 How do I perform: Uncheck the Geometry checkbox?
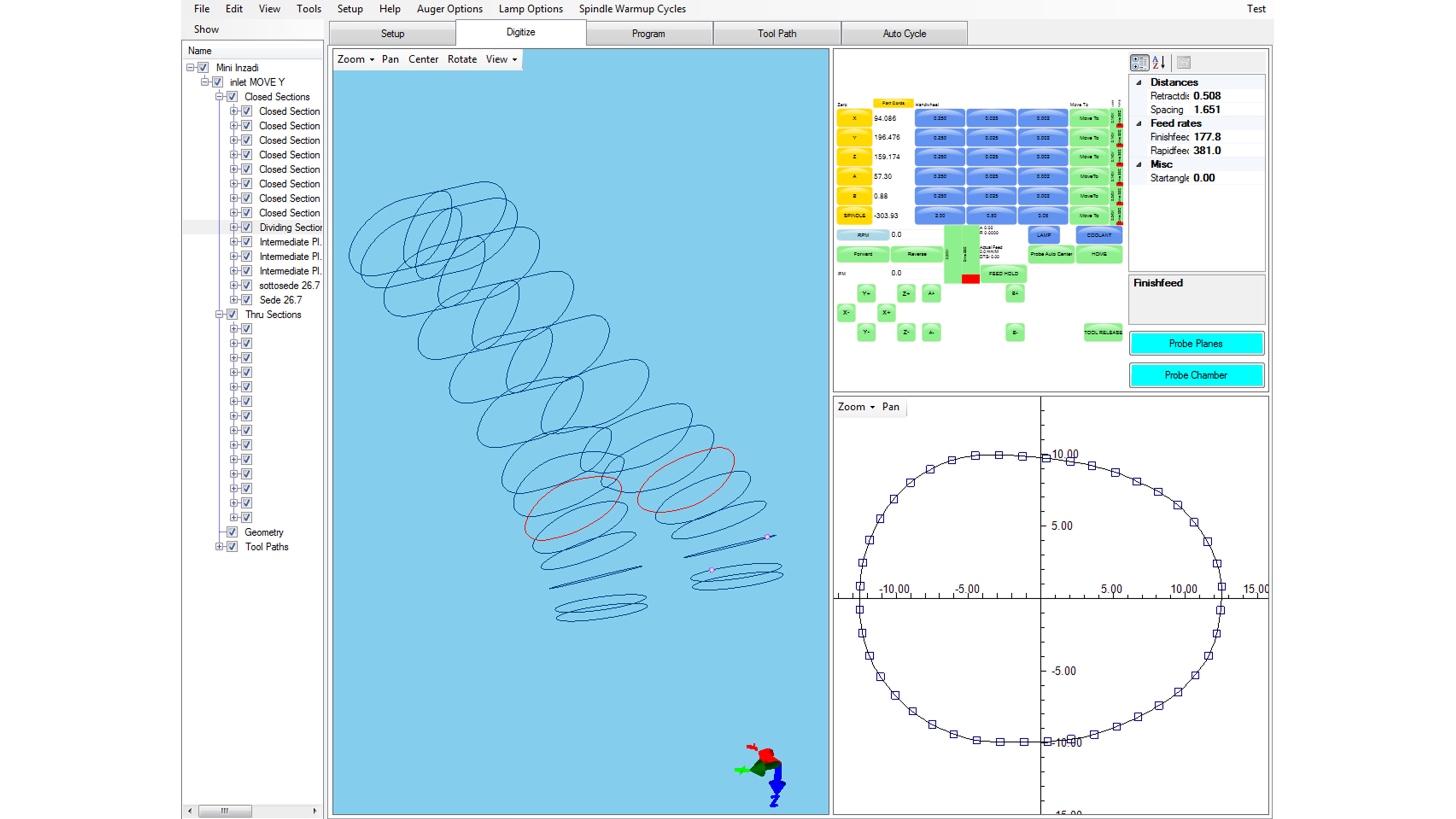point(232,532)
